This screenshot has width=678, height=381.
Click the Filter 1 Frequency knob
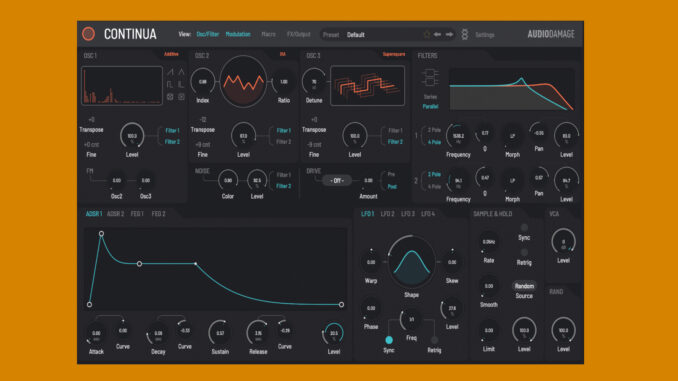[x=458, y=136]
